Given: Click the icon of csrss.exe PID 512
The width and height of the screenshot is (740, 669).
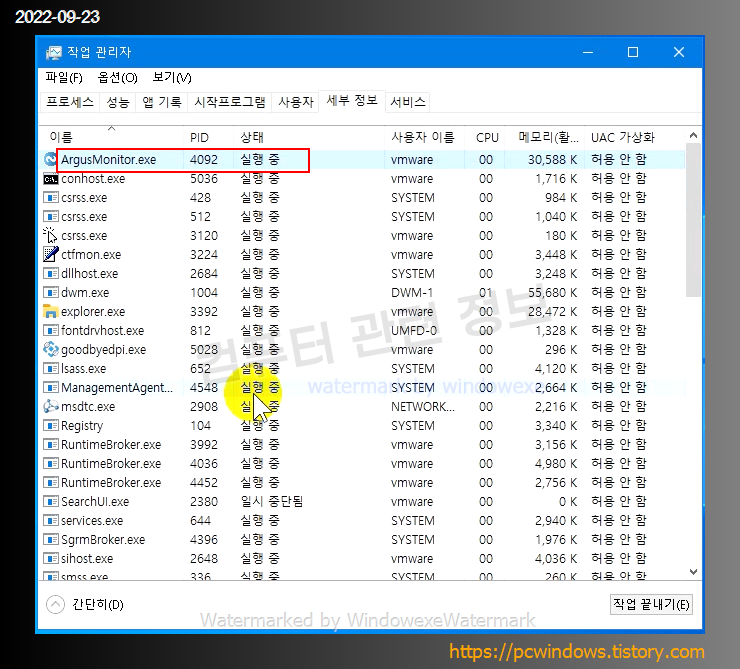Looking at the screenshot, I should [50, 217].
